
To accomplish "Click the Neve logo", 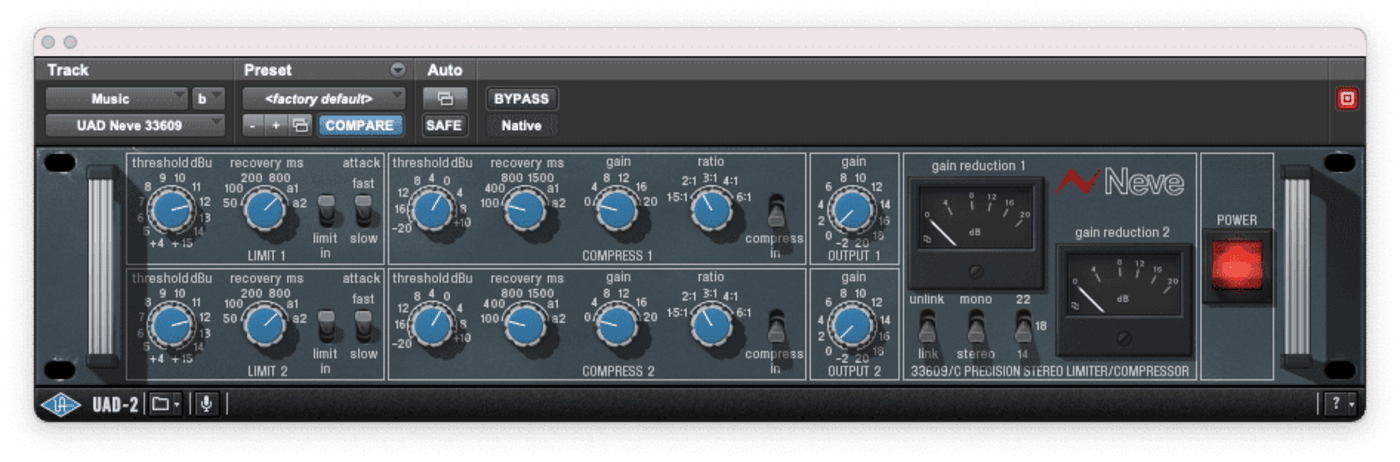I will pyautogui.click(x=1120, y=182).
